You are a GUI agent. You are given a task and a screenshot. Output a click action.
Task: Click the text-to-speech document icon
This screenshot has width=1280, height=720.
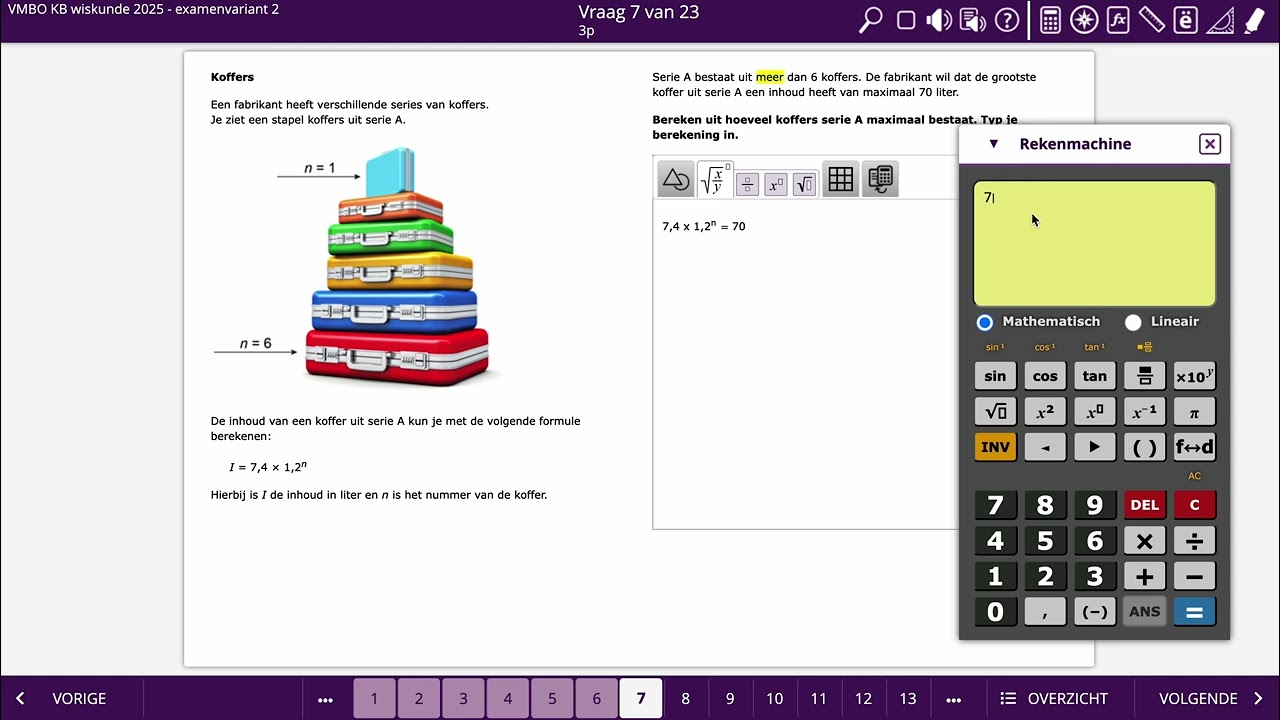click(x=972, y=20)
